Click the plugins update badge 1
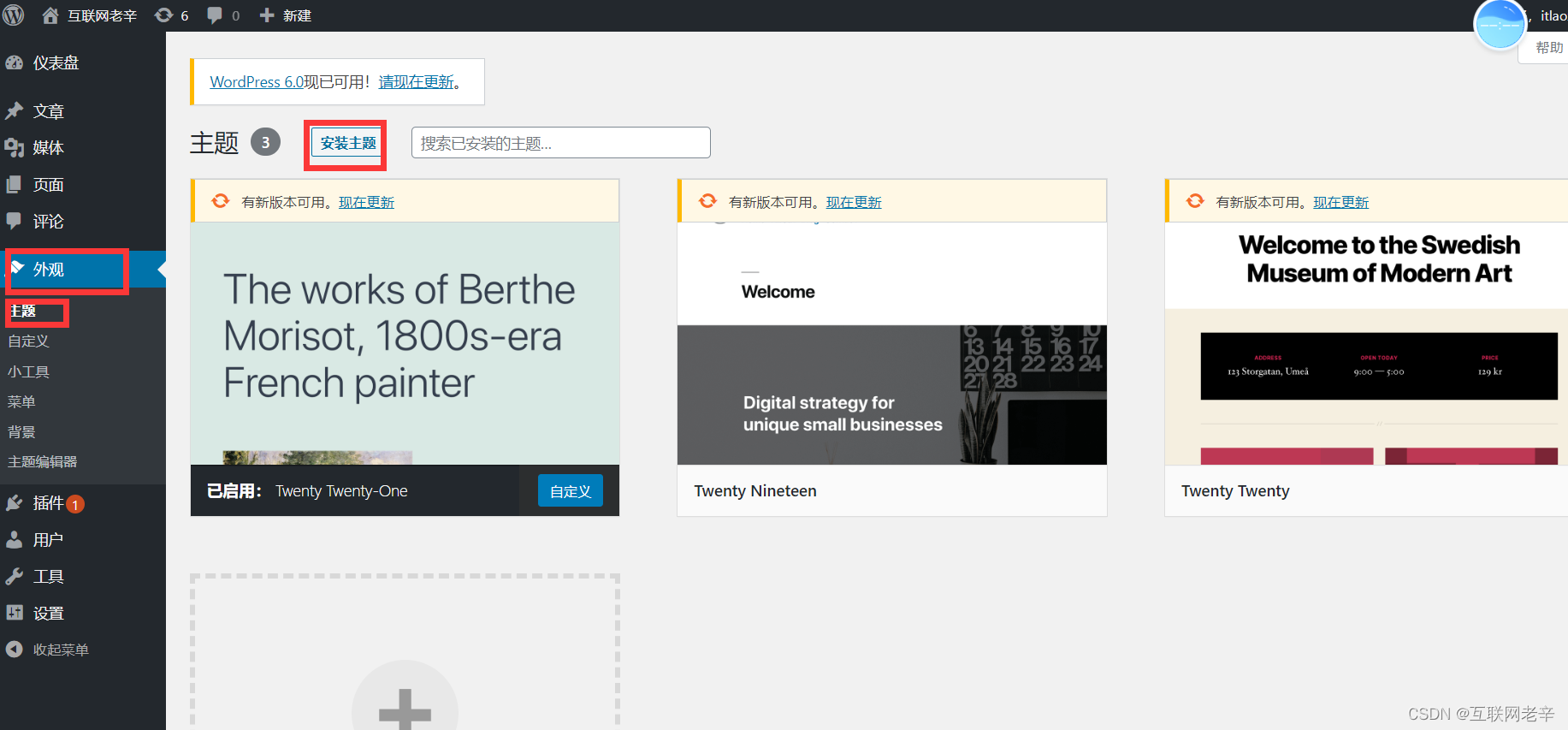The image size is (1568, 730). click(x=75, y=504)
